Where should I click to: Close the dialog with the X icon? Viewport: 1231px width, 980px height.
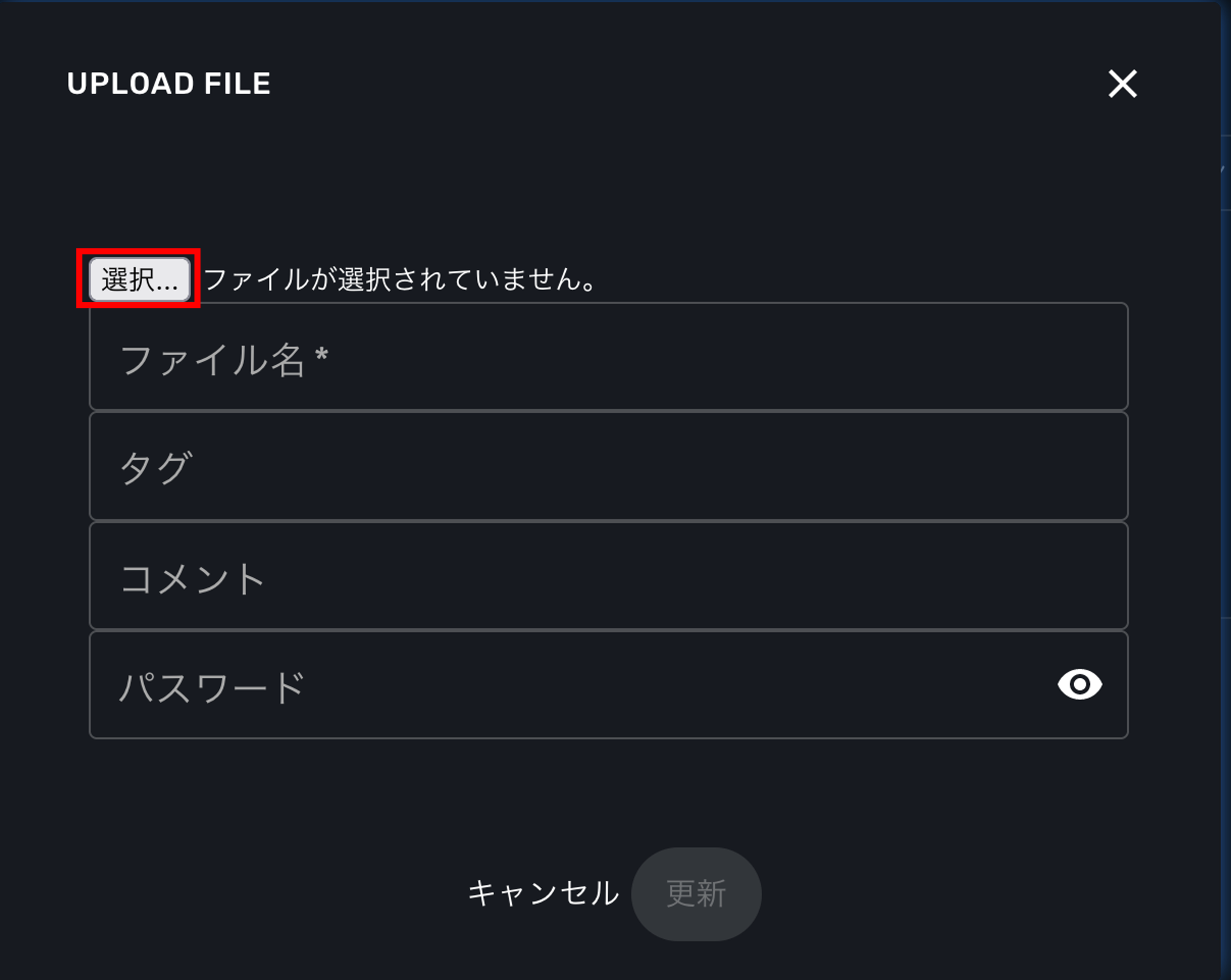[x=1121, y=84]
